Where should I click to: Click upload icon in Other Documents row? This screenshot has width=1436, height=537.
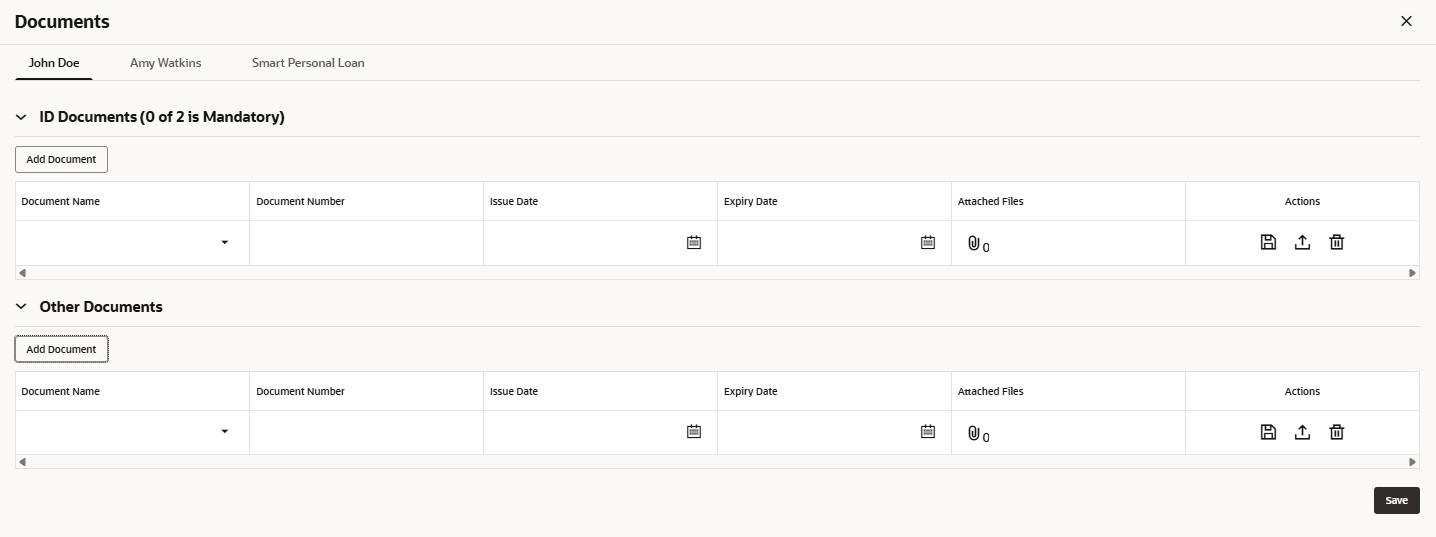(x=1302, y=432)
